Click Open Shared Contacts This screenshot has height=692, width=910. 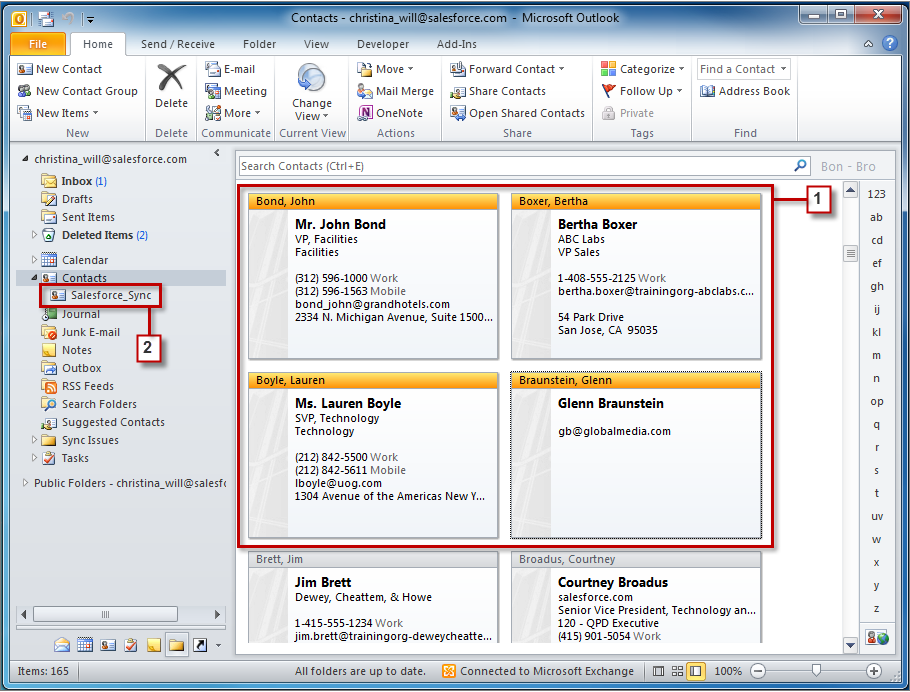(517, 113)
